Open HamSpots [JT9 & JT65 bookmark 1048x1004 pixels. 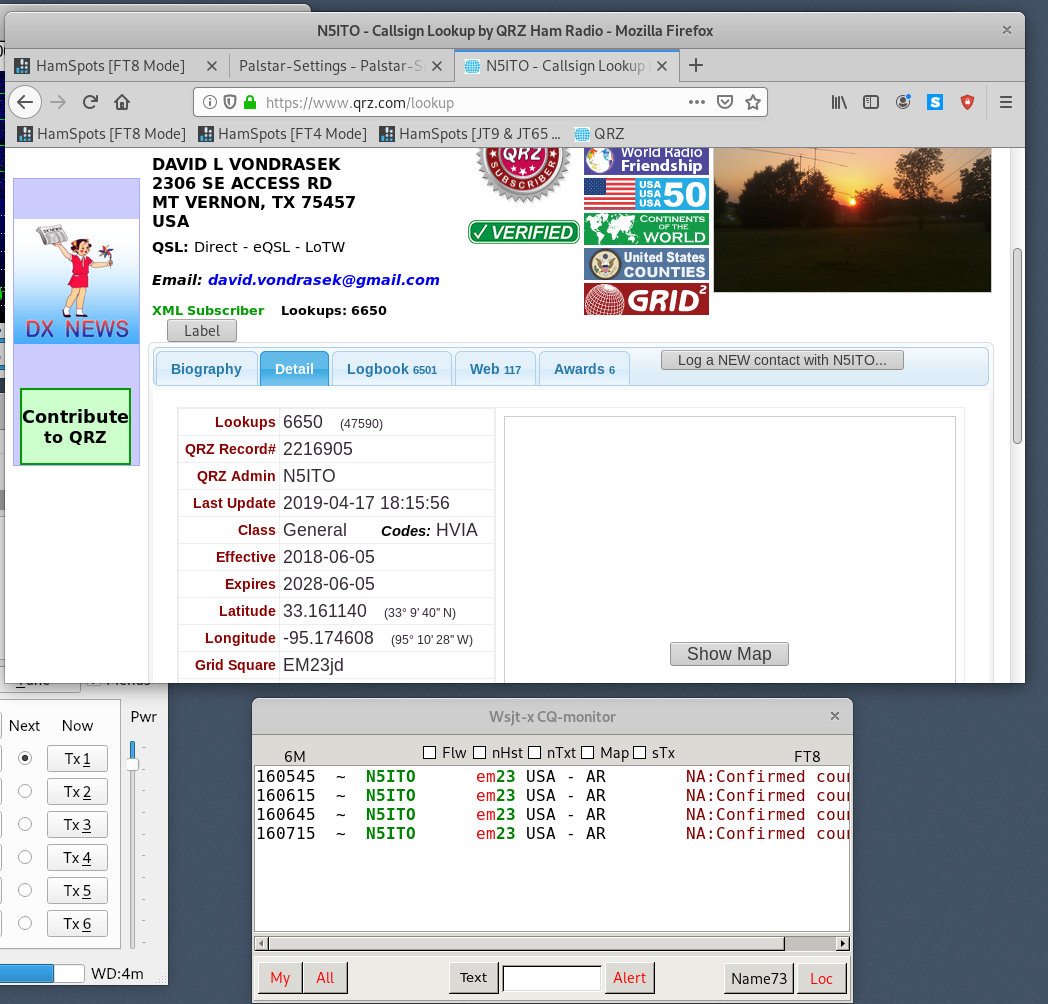coord(470,134)
